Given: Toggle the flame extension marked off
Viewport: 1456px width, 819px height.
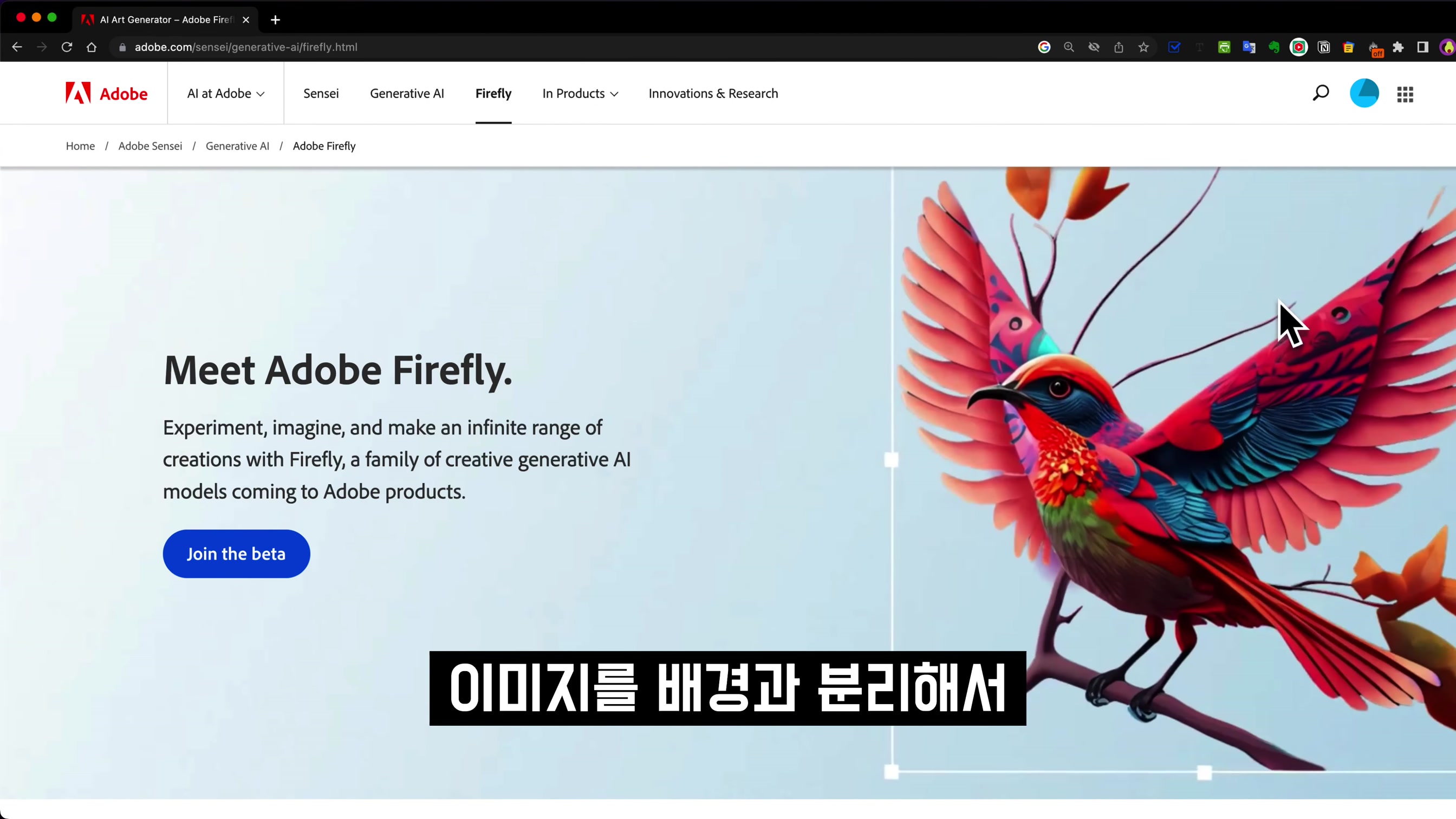Looking at the screenshot, I should pos(1374,49).
